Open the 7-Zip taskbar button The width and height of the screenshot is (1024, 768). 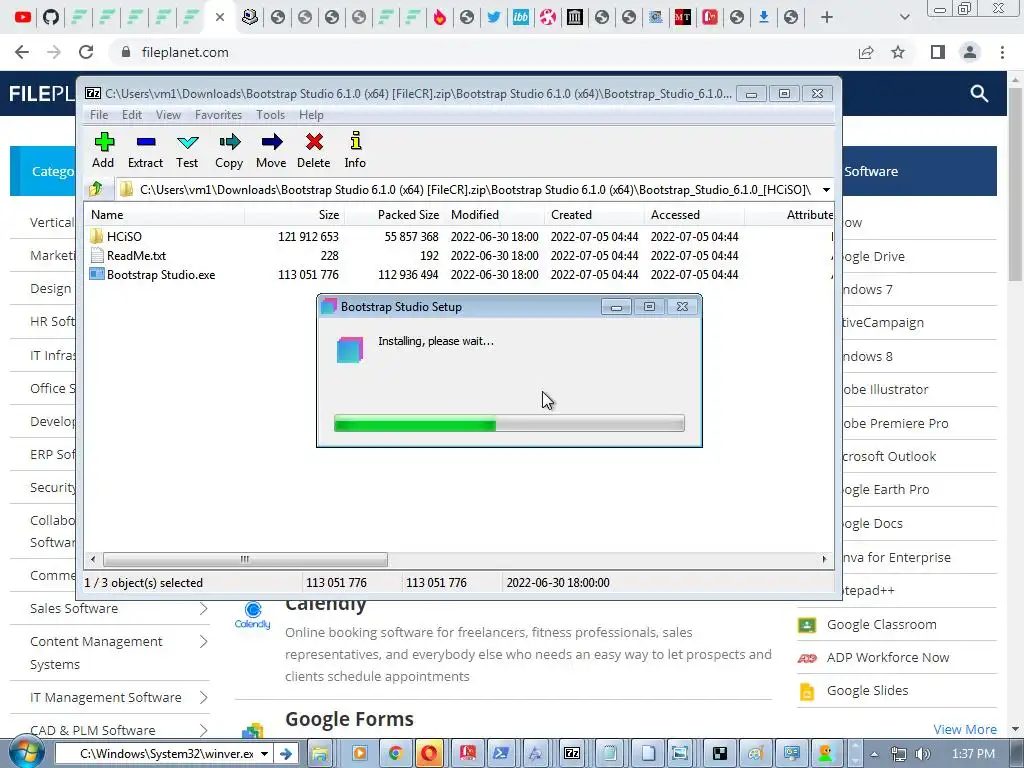572,754
